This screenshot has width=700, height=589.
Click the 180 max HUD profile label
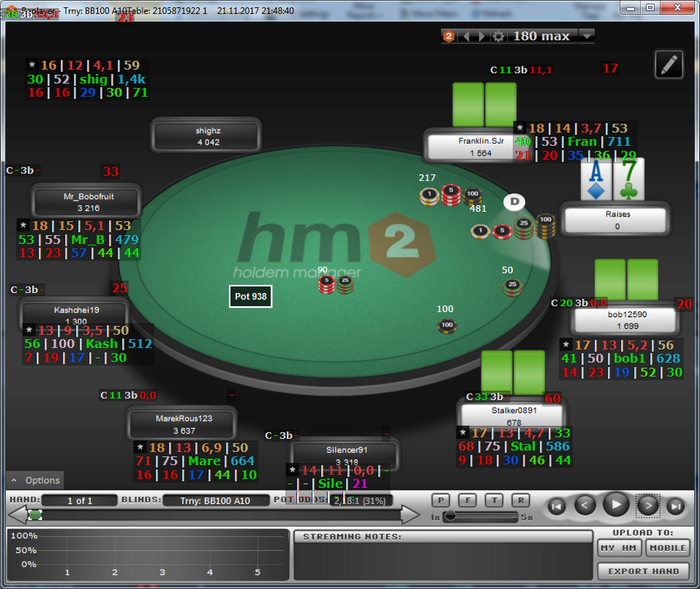pos(541,36)
